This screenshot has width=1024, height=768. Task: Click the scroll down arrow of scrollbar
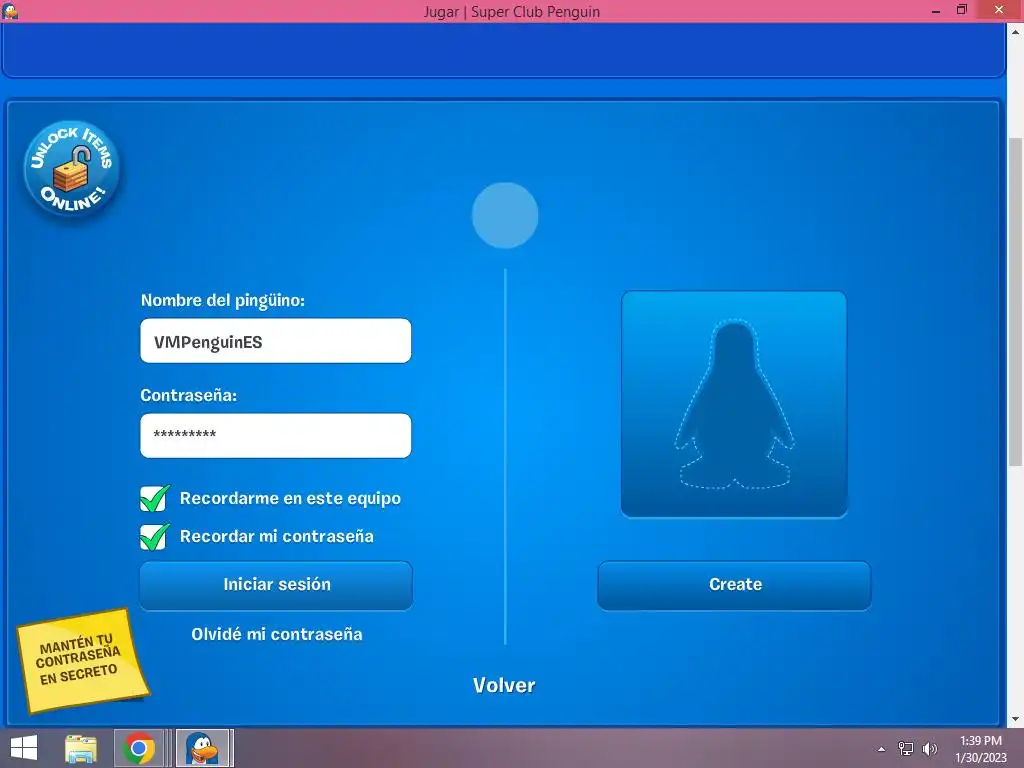[1016, 720]
